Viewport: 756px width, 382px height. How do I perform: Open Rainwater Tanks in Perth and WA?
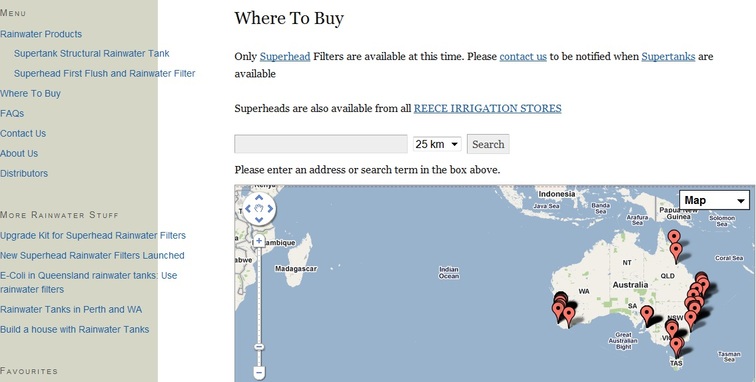(x=71, y=310)
